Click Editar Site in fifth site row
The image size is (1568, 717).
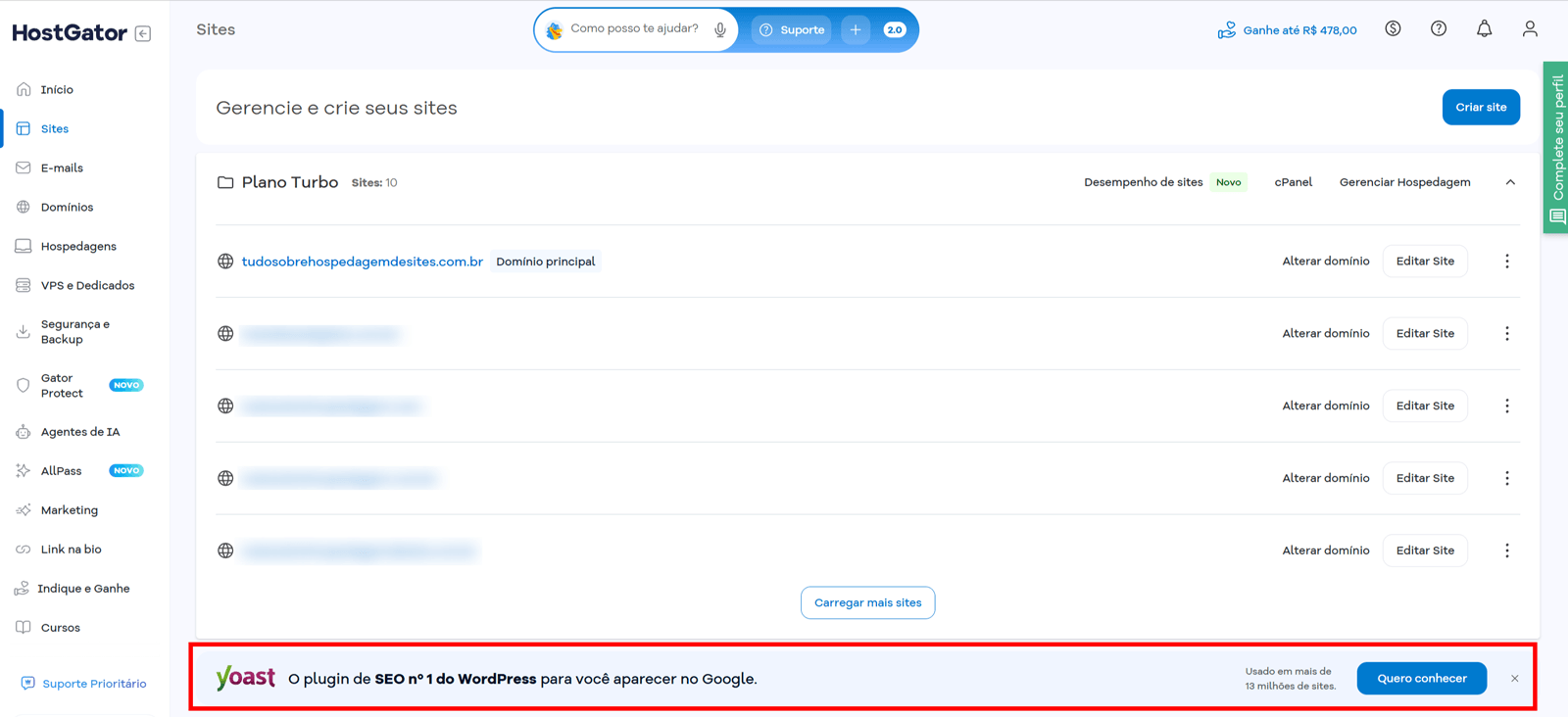(1425, 550)
